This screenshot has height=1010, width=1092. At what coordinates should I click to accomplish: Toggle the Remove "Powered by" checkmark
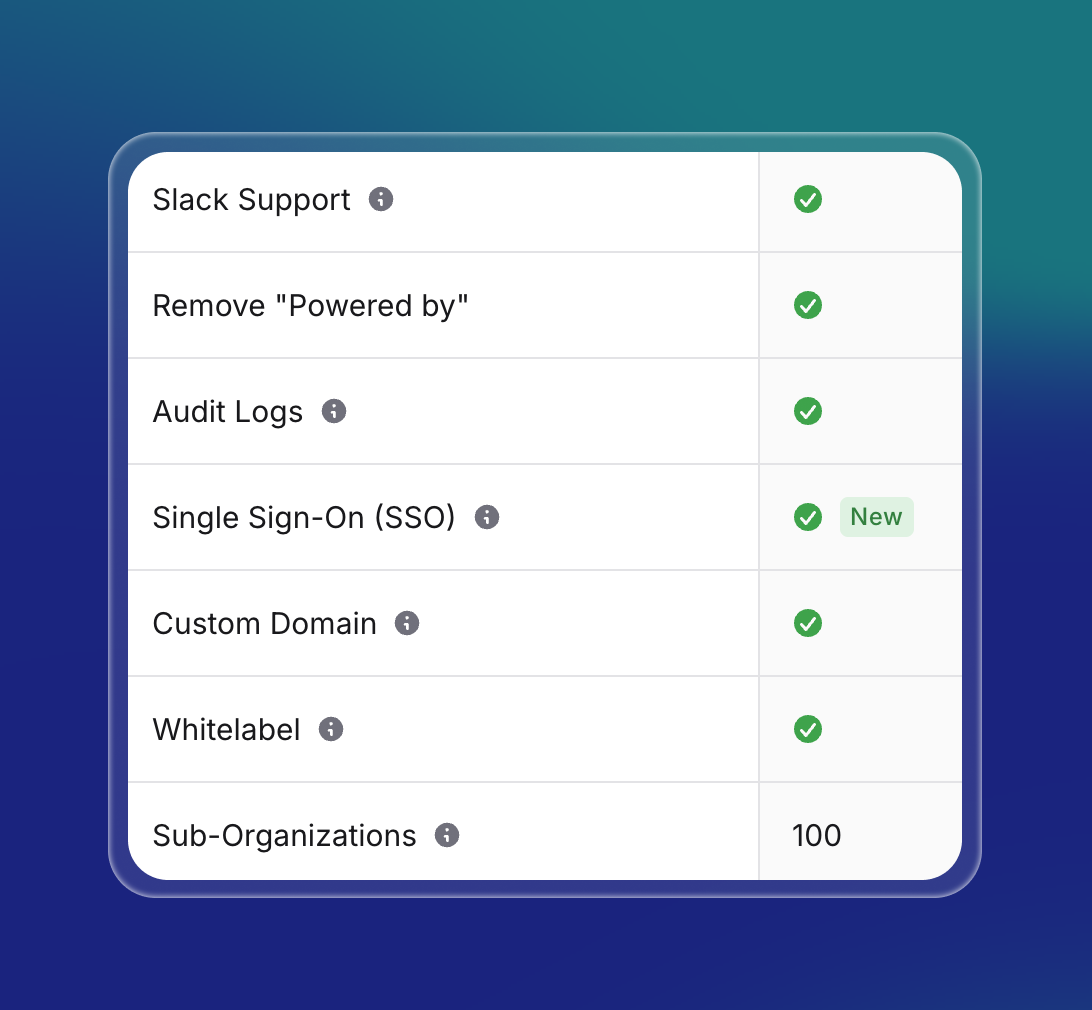coord(808,305)
